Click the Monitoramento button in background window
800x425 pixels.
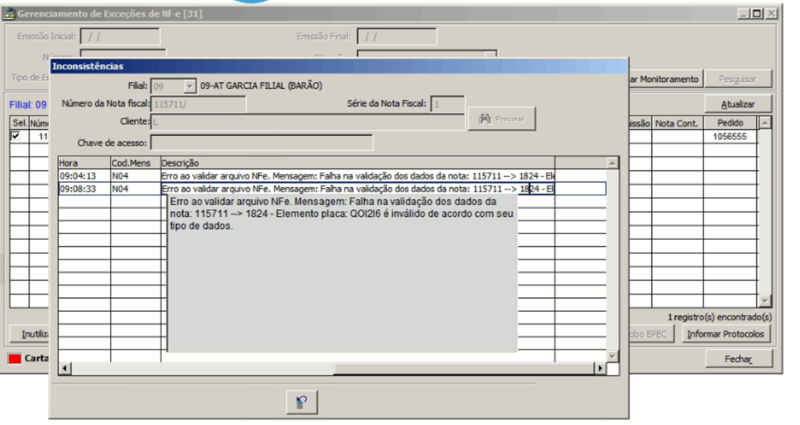665,79
